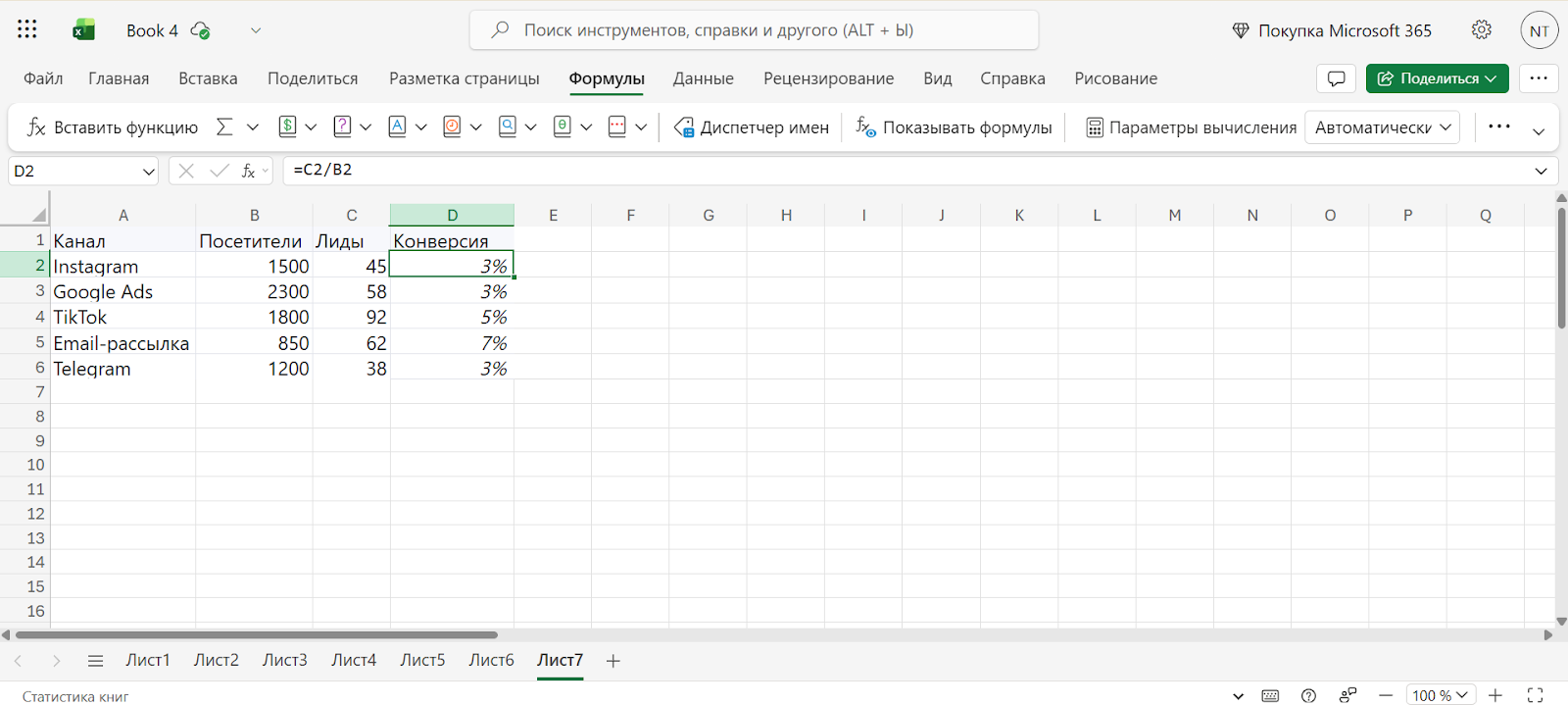Open the Logical functions library
Screen dimensions: 1568x705
click(343, 127)
